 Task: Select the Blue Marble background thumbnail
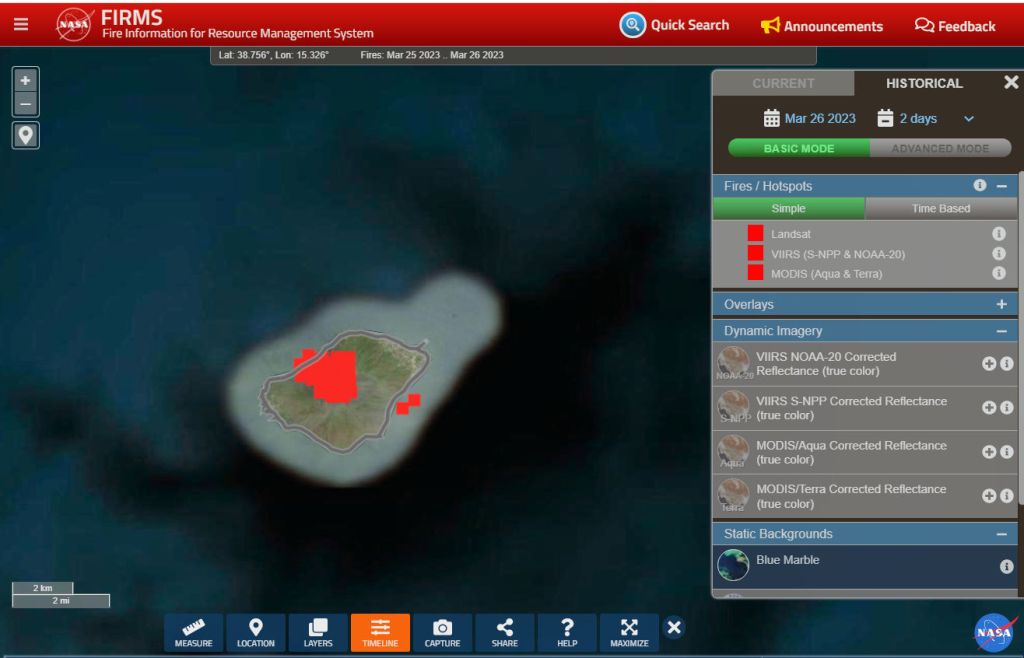pos(733,565)
